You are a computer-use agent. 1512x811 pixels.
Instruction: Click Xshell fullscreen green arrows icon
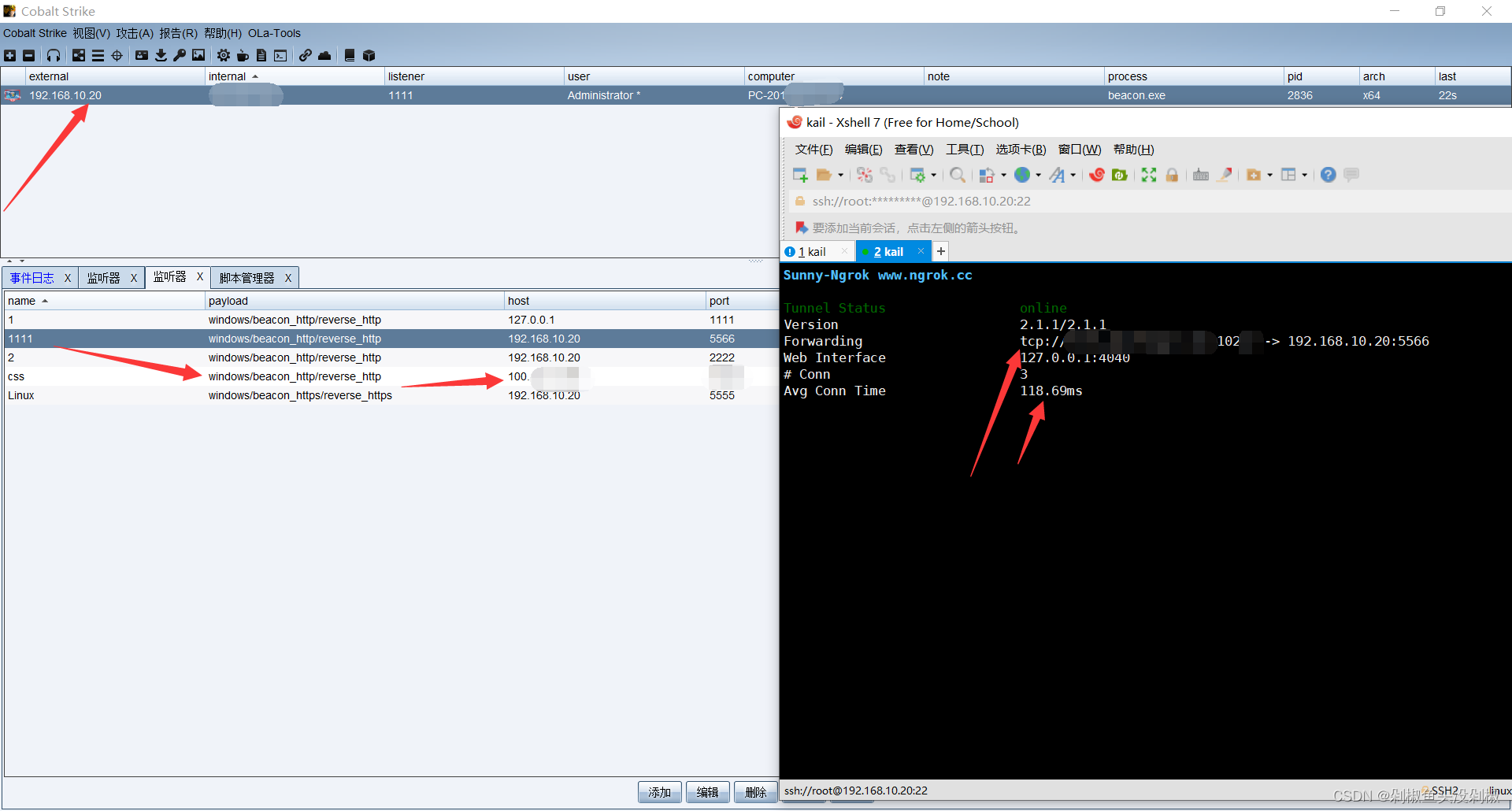1149,175
